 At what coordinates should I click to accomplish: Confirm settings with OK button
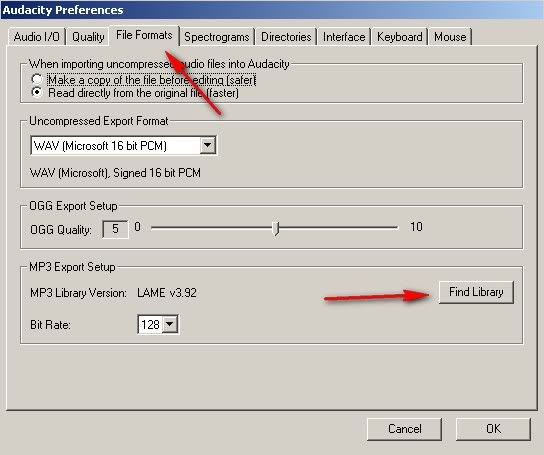click(493, 429)
